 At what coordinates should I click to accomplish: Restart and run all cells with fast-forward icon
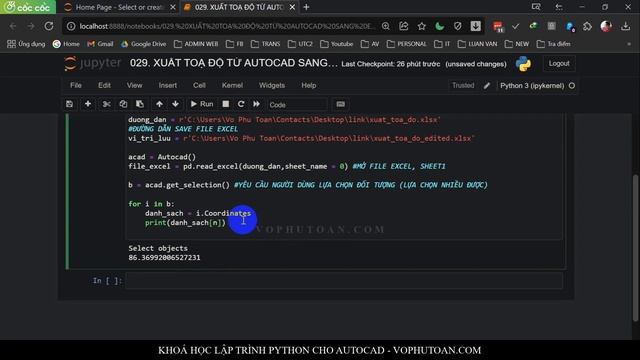(256, 104)
